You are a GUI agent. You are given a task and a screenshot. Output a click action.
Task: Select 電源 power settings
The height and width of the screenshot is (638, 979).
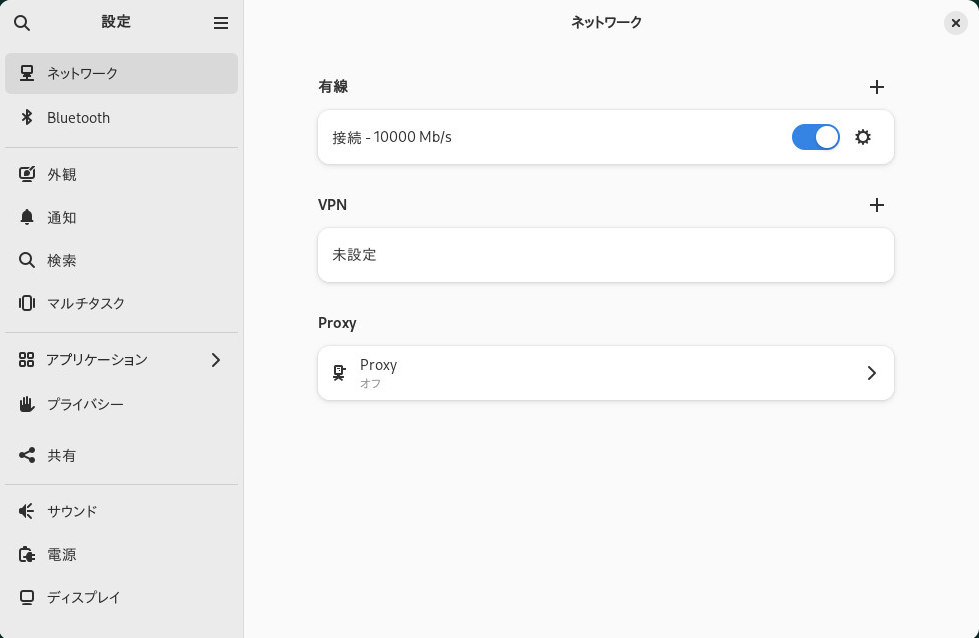[x=62, y=554]
